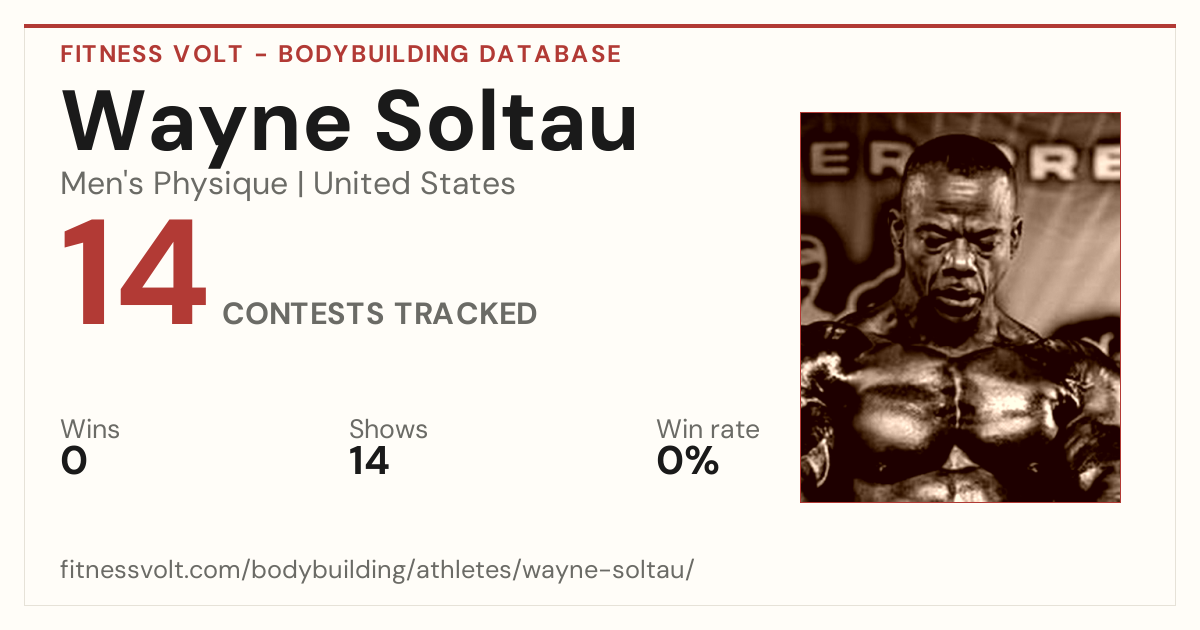Screen dimensions: 1200x630
Task: Click the red top border line
Action: 600,26
